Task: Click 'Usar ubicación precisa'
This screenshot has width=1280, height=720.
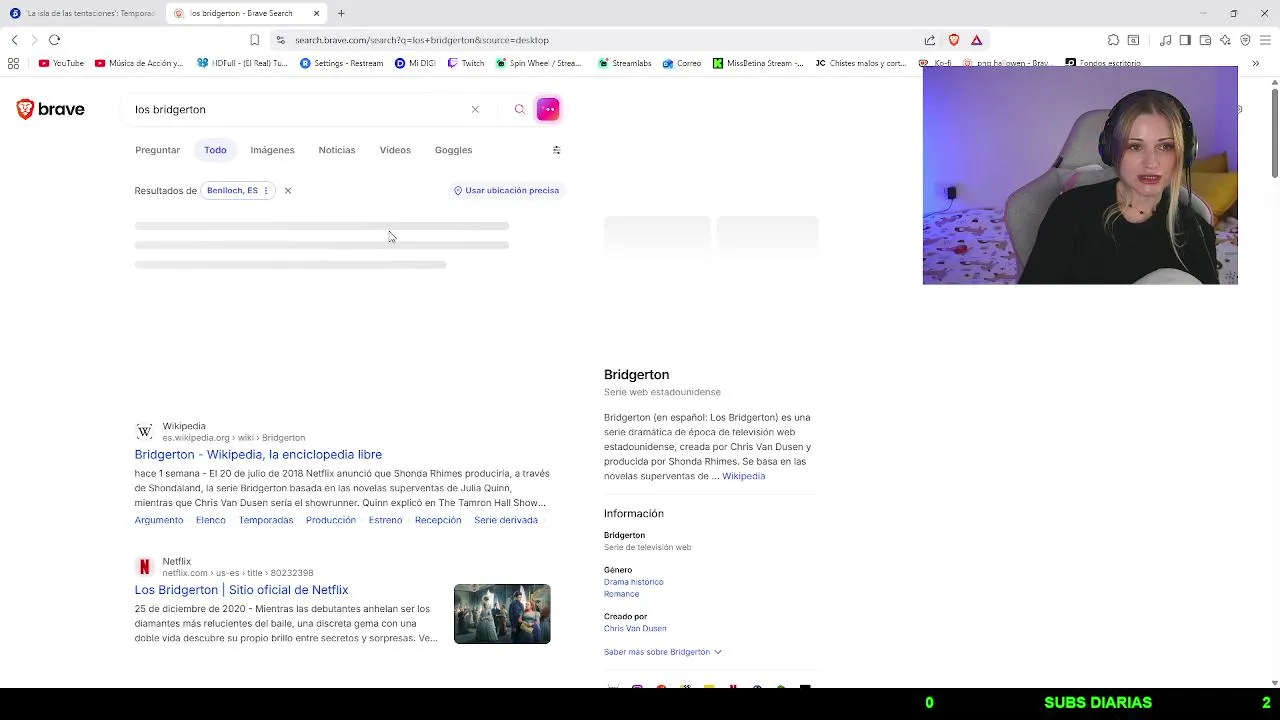Action: (x=506, y=190)
